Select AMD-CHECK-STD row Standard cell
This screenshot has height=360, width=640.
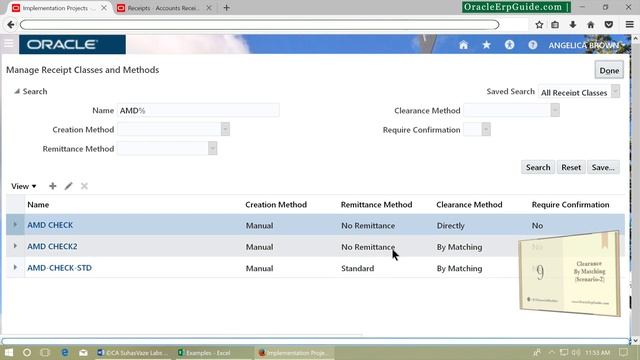click(358, 268)
